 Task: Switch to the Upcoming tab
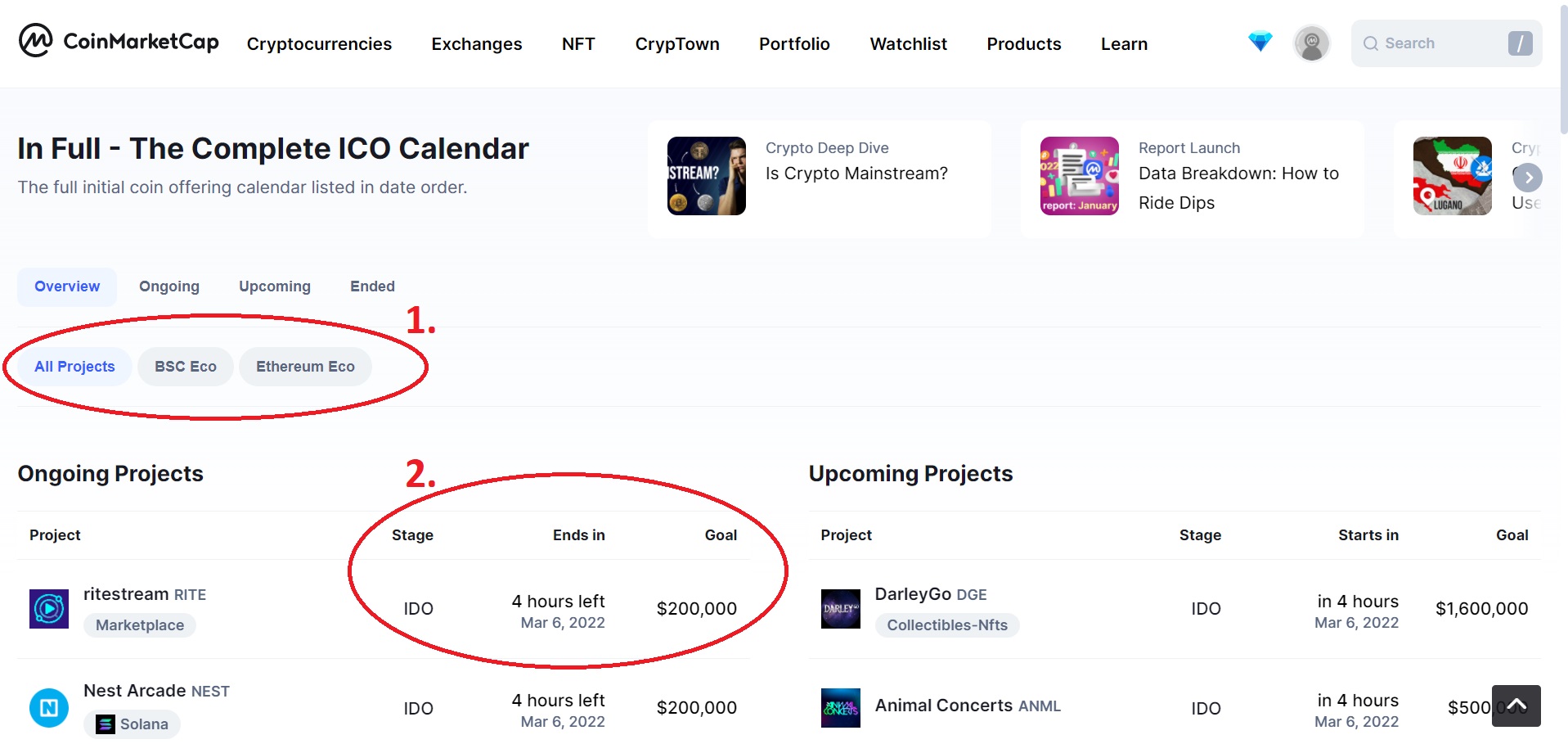click(x=275, y=286)
